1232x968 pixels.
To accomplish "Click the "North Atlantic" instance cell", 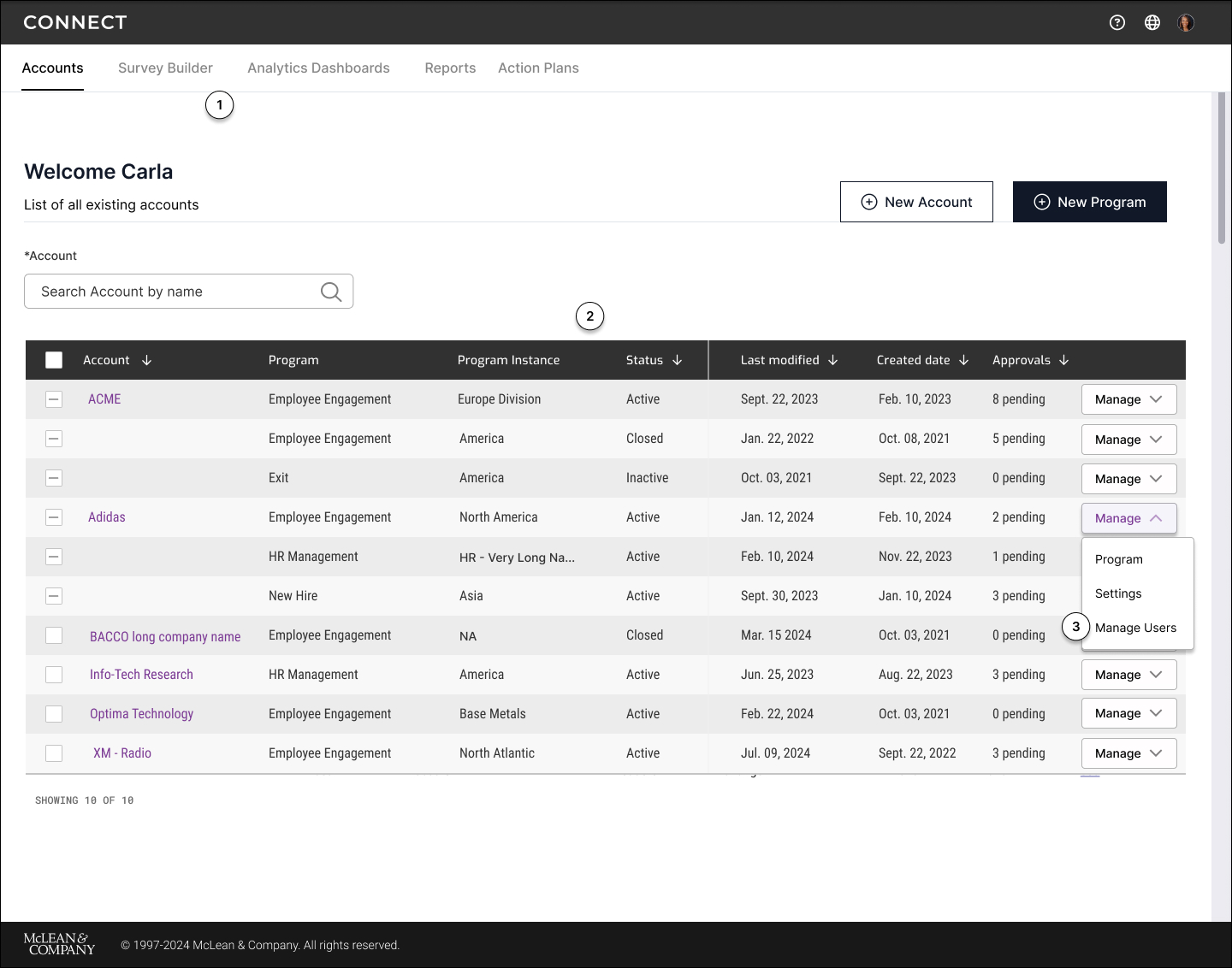I will 497,753.
